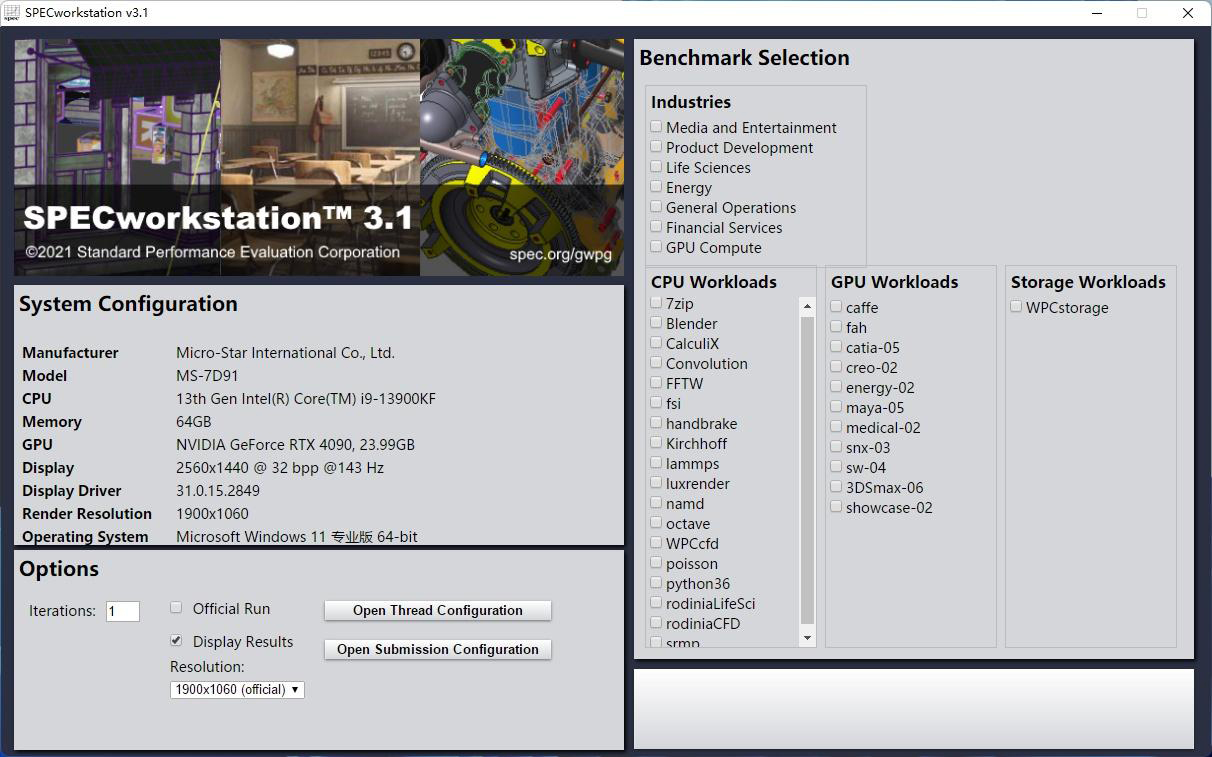The image size is (1212, 757).
Task: Click the CPU Workloads scrollbar thumb
Action: (807, 470)
